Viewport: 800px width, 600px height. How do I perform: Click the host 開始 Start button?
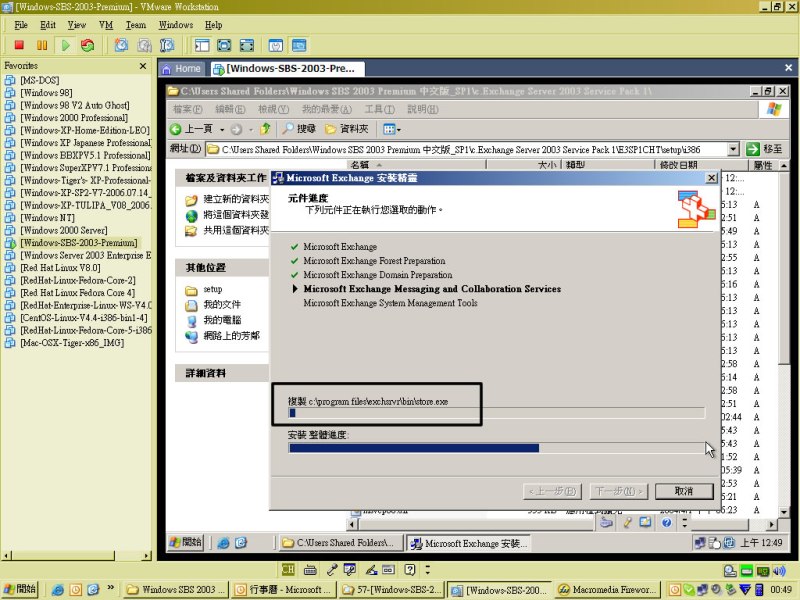click(x=20, y=589)
